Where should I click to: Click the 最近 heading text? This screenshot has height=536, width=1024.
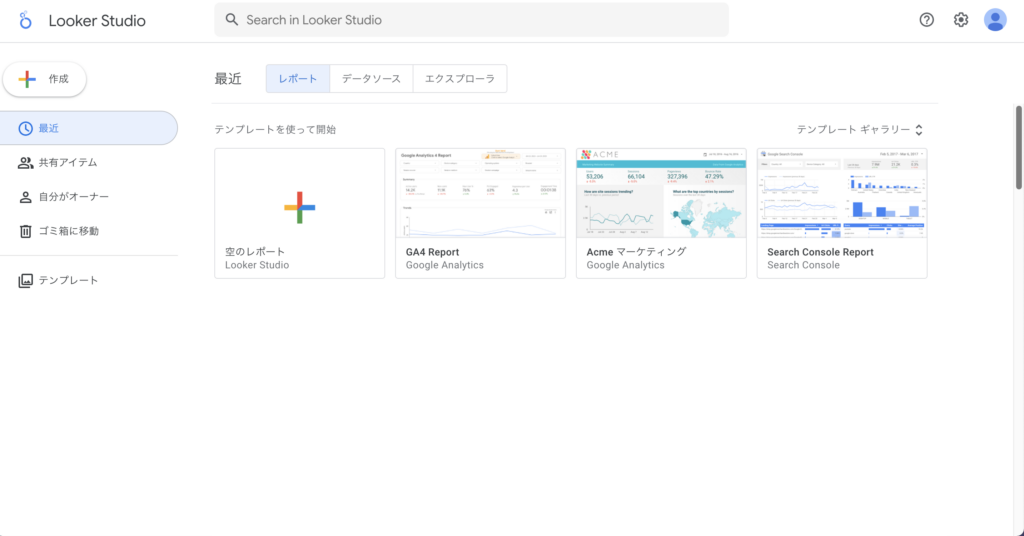(x=228, y=79)
